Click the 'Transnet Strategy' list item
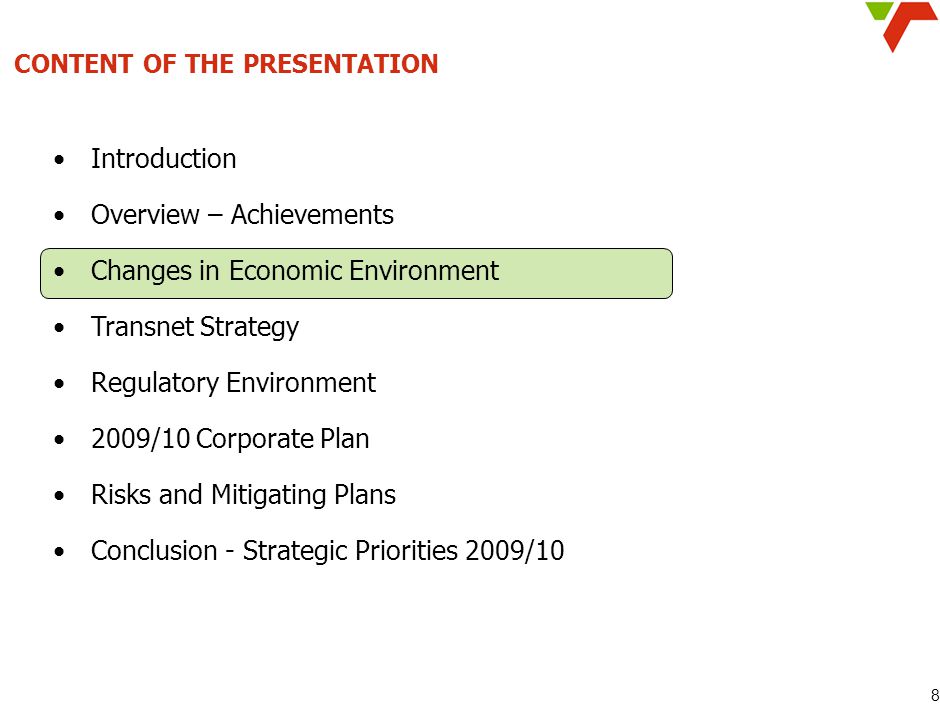Screen dimensions: 940x705 195,327
